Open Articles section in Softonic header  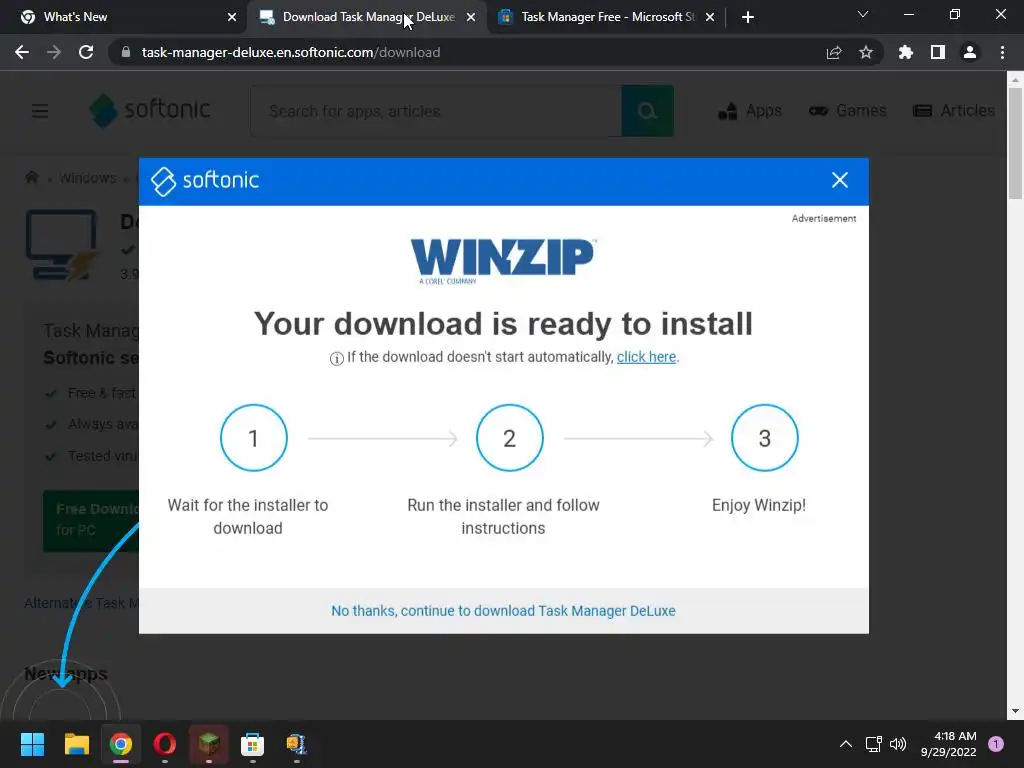click(953, 111)
